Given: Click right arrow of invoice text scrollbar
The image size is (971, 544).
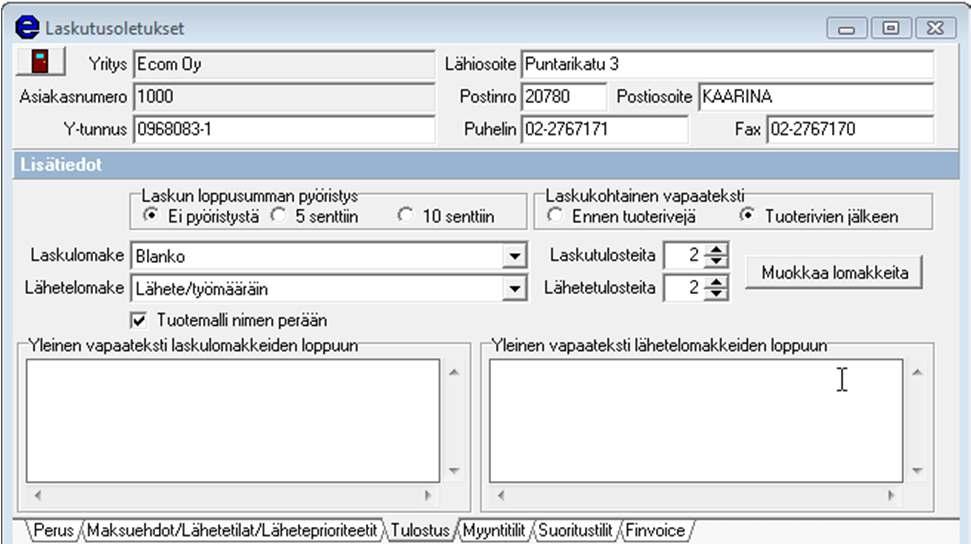Looking at the screenshot, I should pos(427,495).
